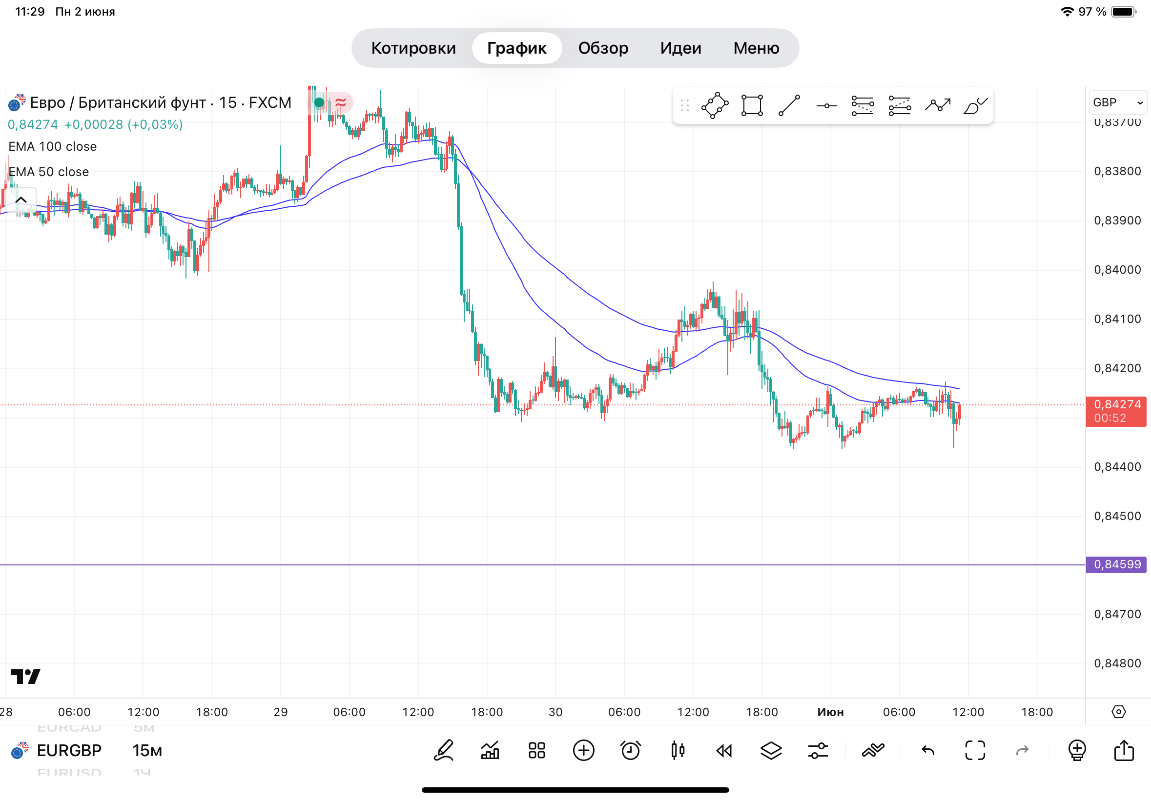This screenshot has width=1151, height=800.
Task: Collapse the indicator legend chevron
Action: pos(21,200)
